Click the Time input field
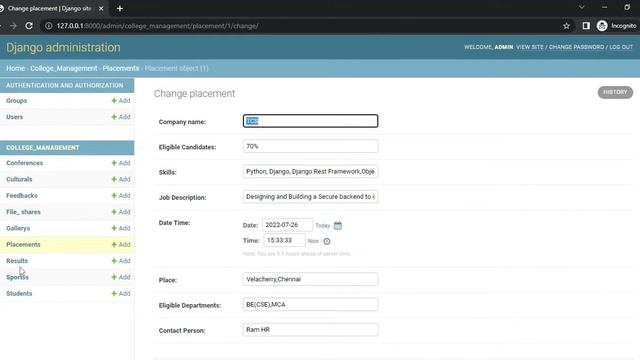Viewport: 640px width, 360px height. 284,240
